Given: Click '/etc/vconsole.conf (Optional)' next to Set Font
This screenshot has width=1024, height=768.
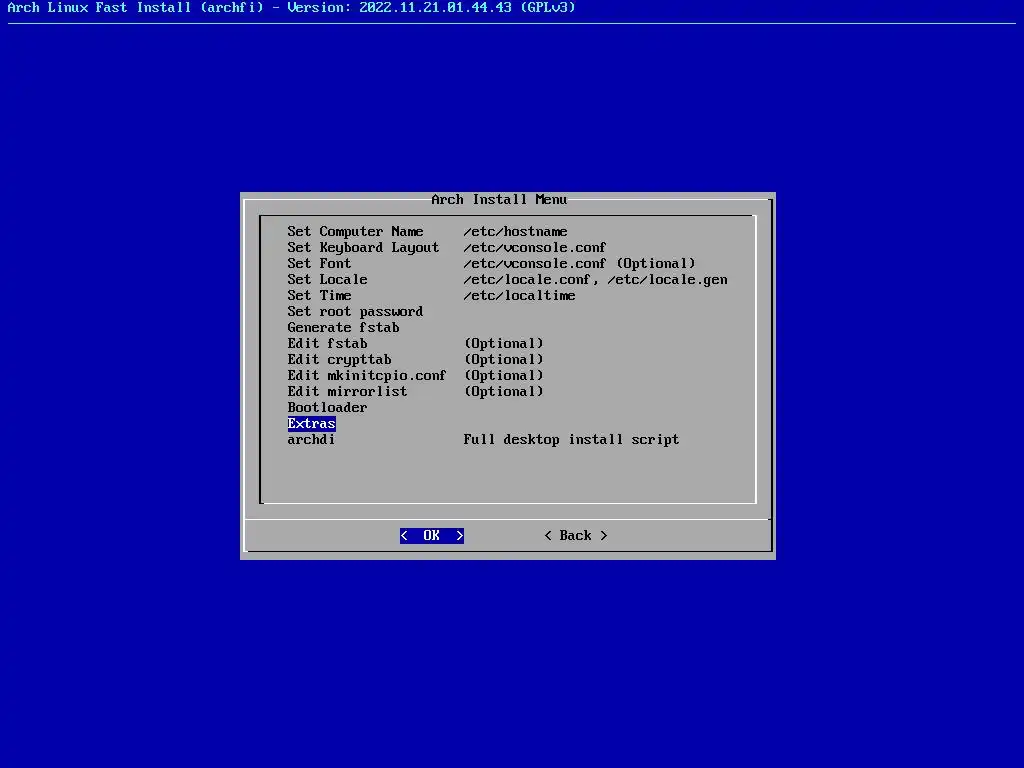Looking at the screenshot, I should pyautogui.click(x=579, y=263).
